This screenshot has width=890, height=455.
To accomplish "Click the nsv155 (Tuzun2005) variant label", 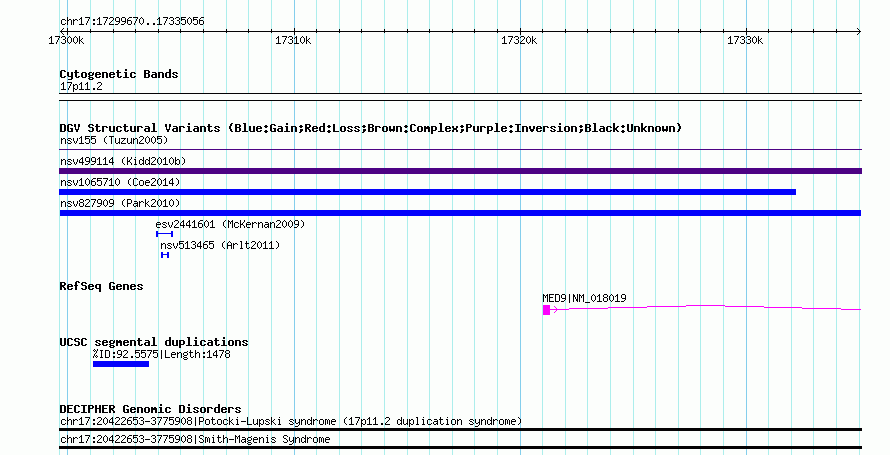I will (114, 140).
